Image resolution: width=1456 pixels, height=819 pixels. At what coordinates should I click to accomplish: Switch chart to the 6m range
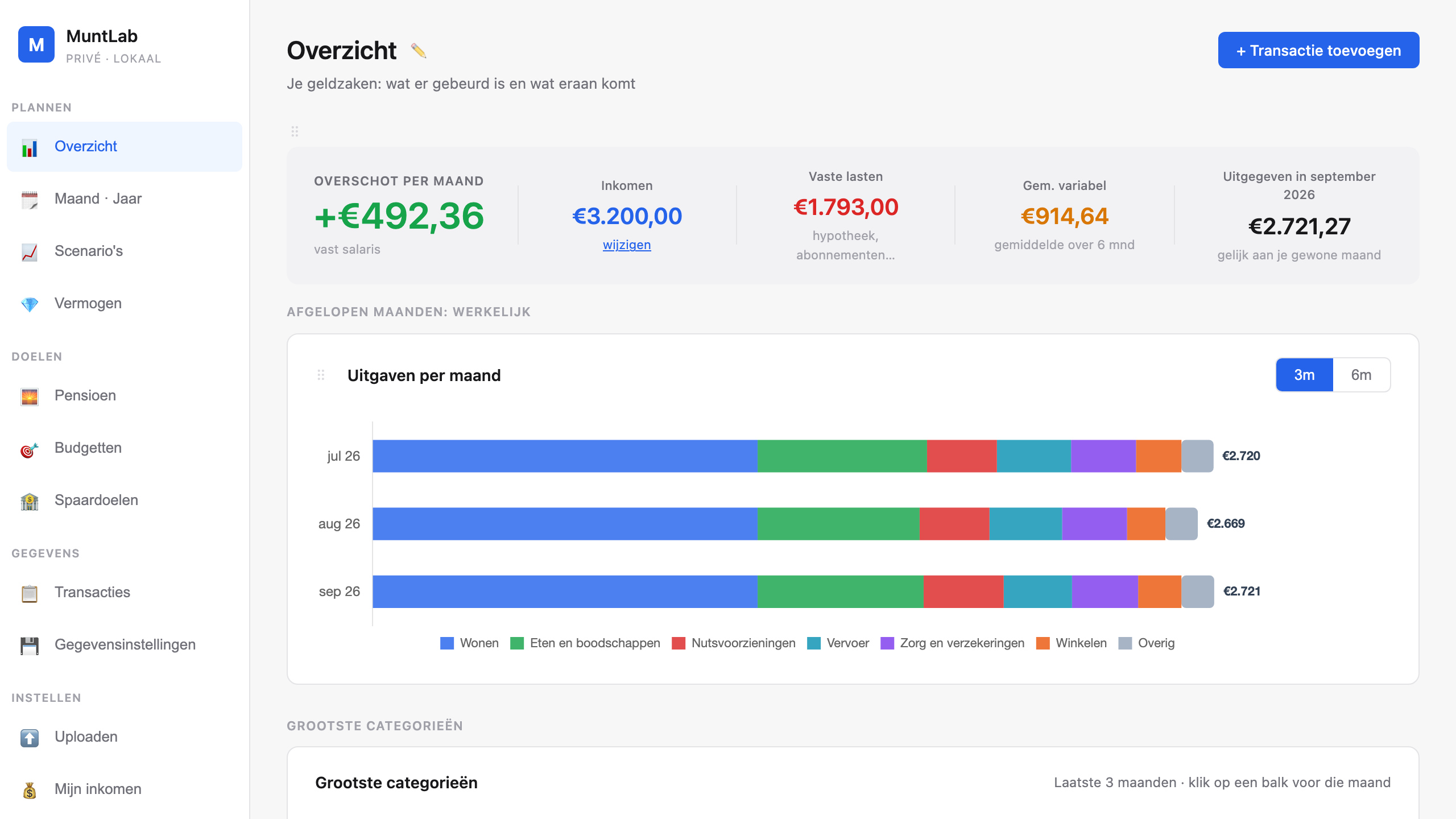[1361, 375]
